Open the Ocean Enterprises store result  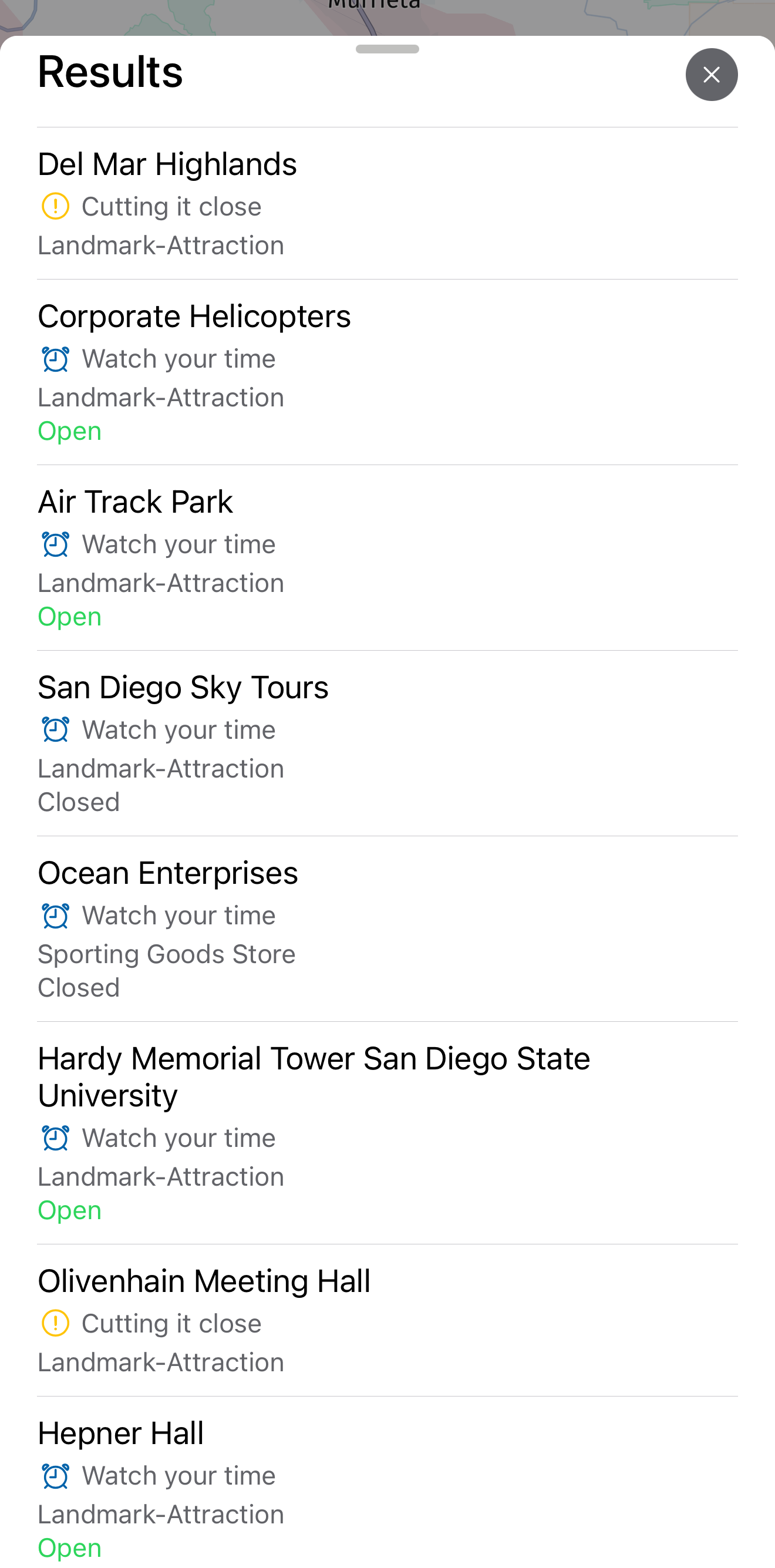pyautogui.click(x=168, y=873)
